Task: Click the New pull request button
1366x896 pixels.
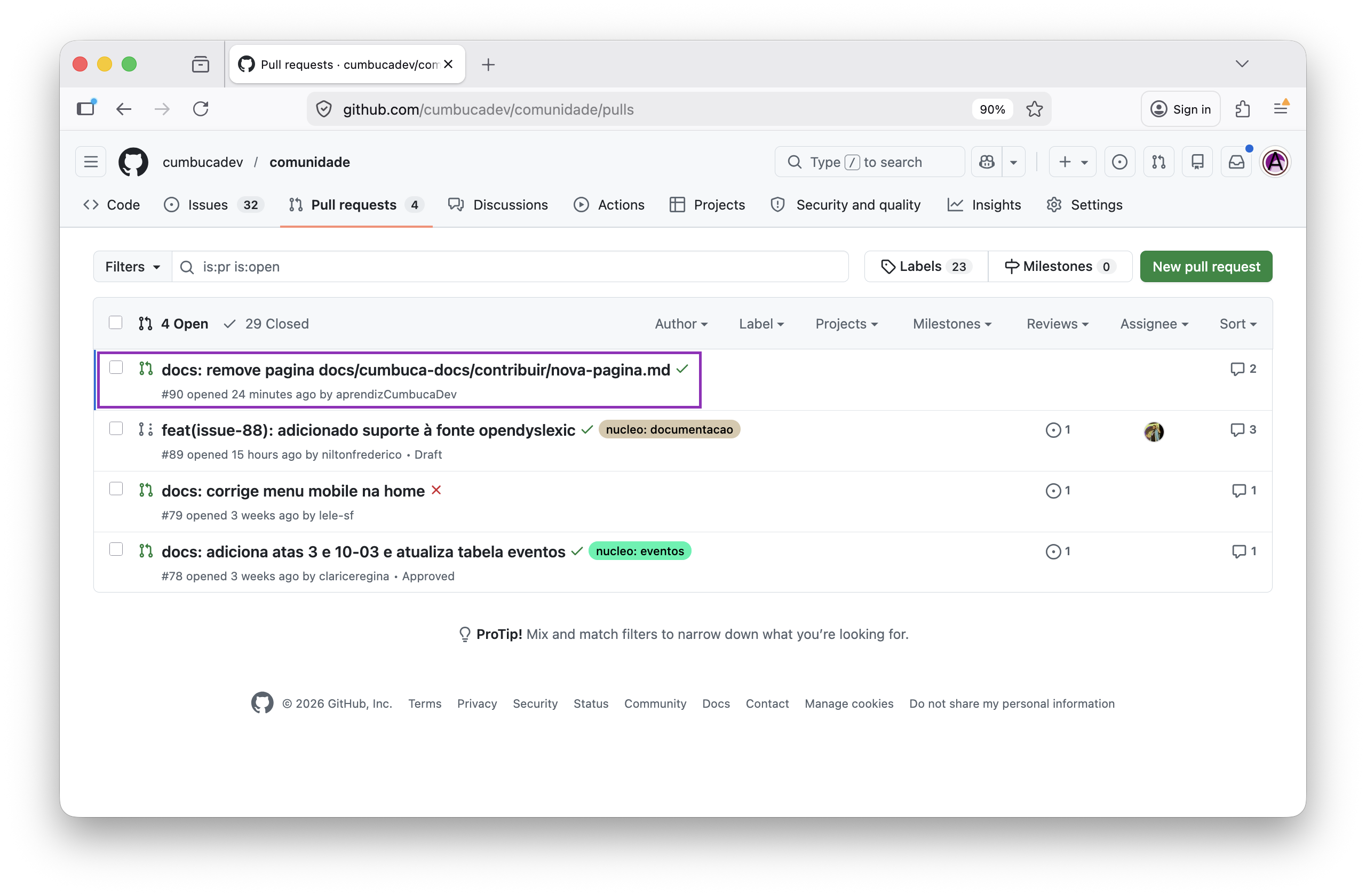Action: [1206, 267]
